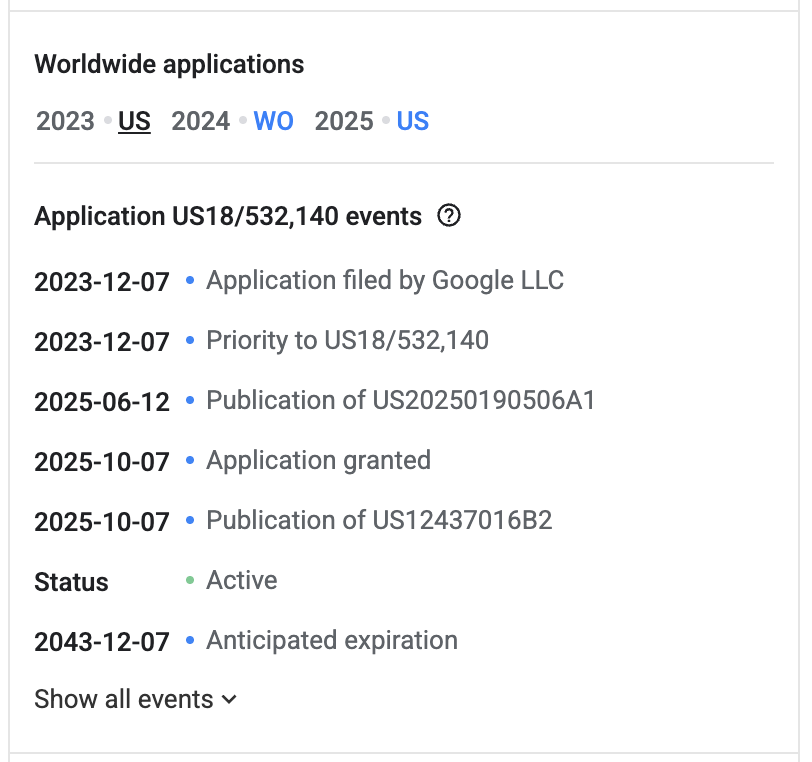Click the year 2025 text
Viewport: 812px width, 762px height.
pyautogui.click(x=344, y=121)
